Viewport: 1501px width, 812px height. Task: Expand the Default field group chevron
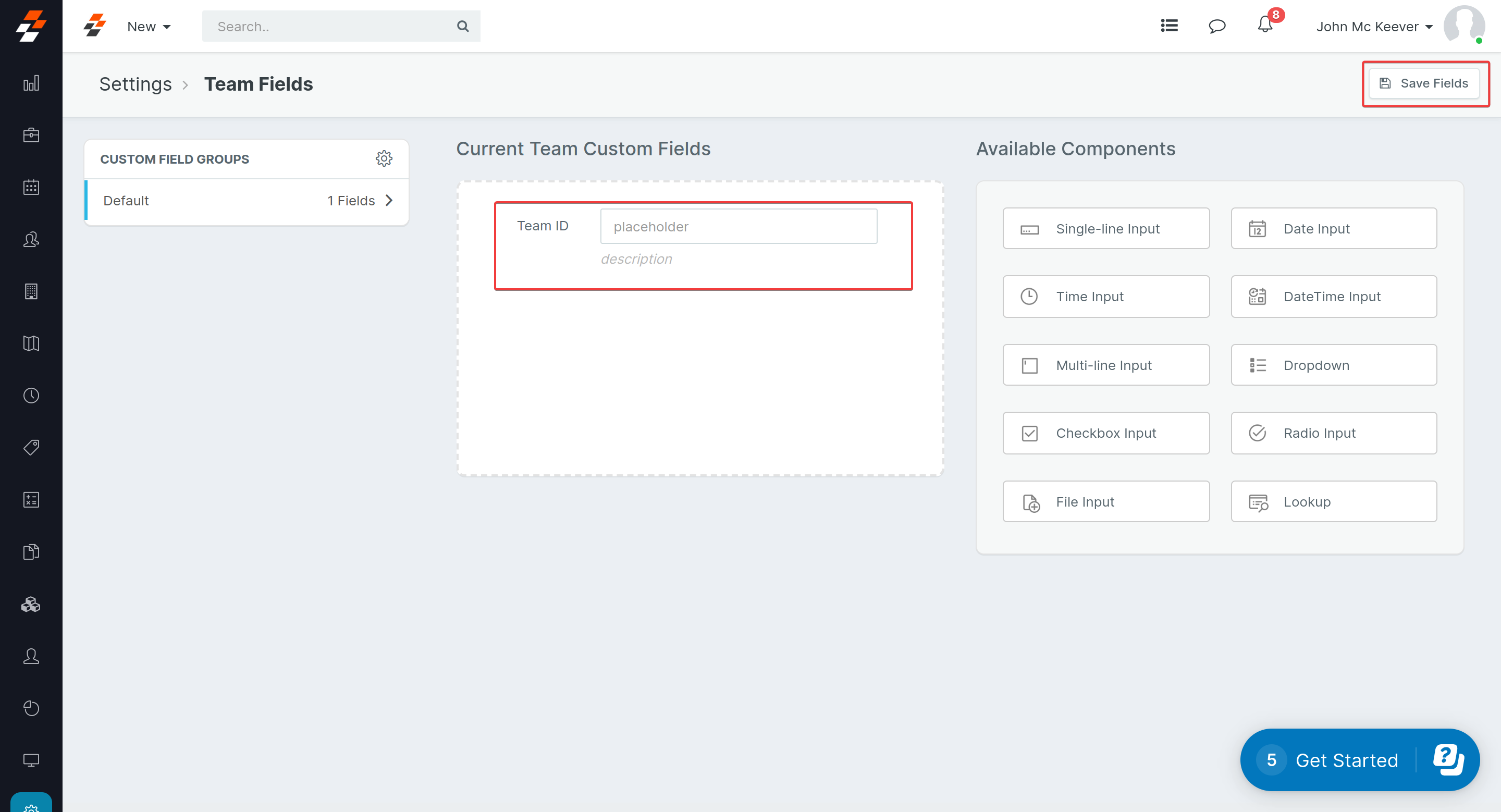pyautogui.click(x=389, y=200)
